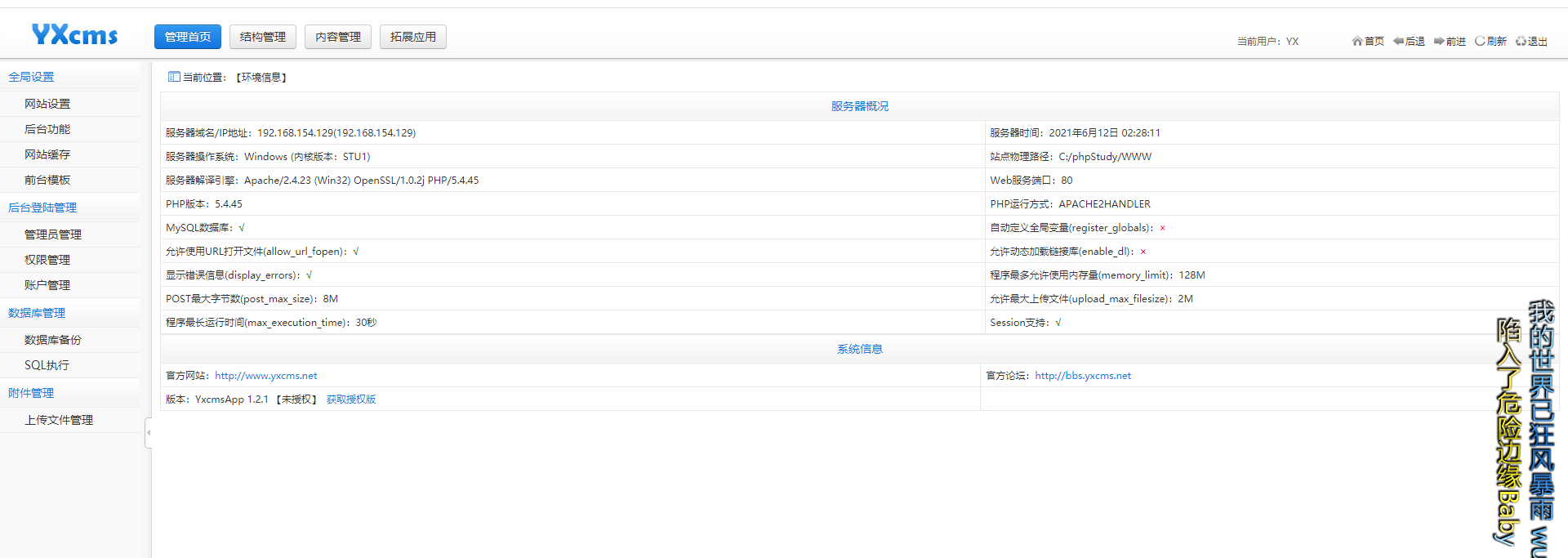Screen dimensions: 1568x558
Task: Click the back arrow 后退
Action: (1409, 41)
